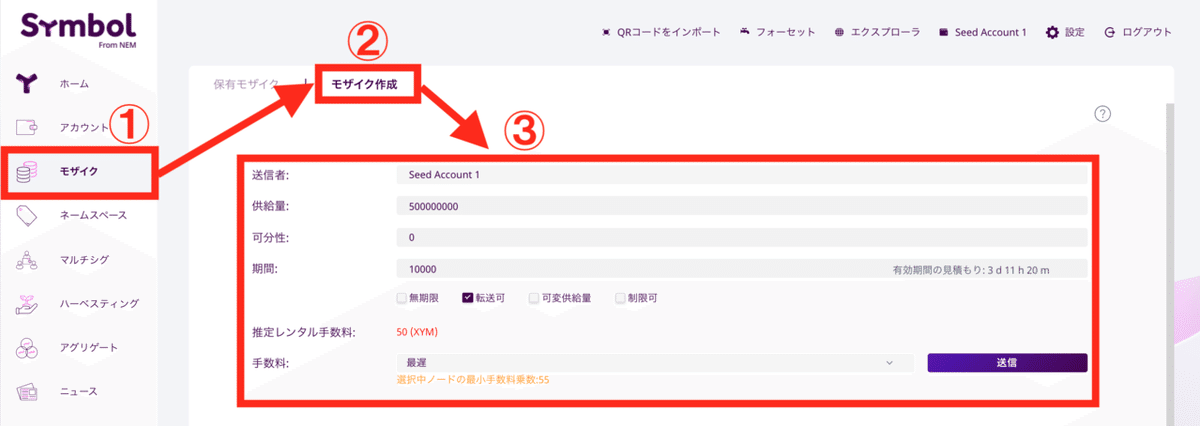This screenshot has height=426, width=1200.
Task: Switch to the 保有モザイク tab
Action: click(x=246, y=84)
